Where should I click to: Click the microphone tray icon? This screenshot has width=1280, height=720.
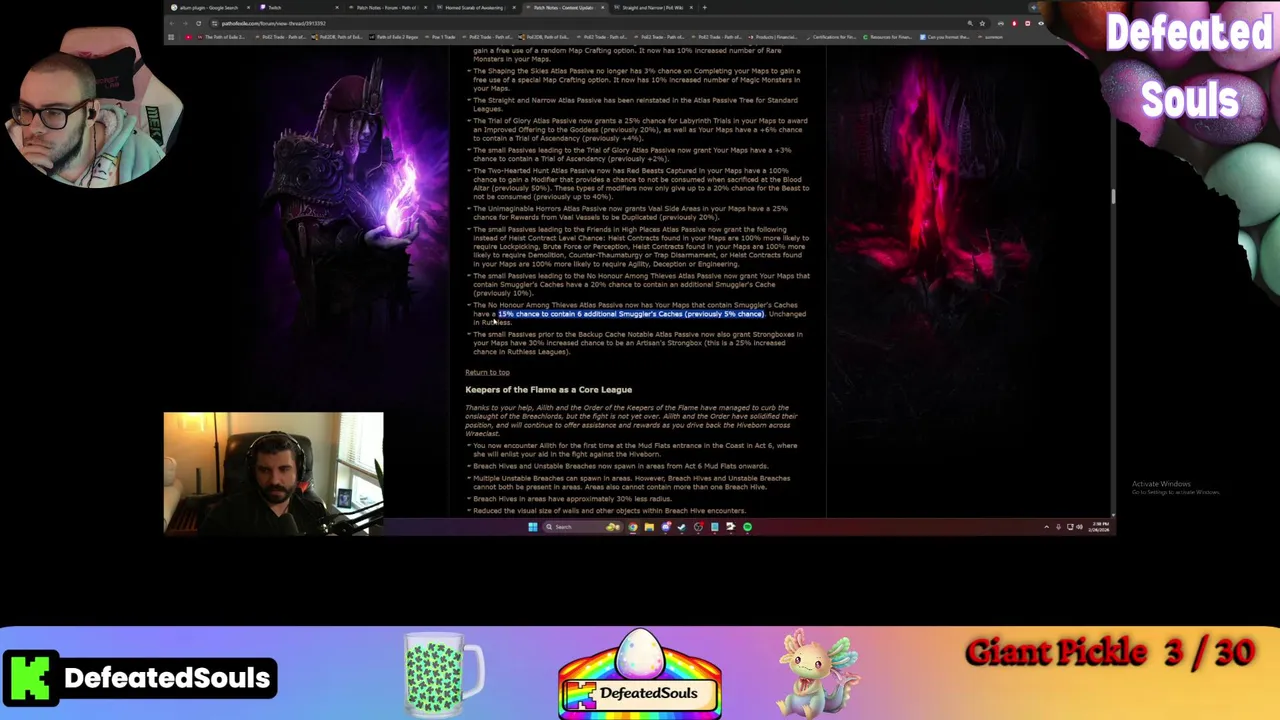tap(1058, 527)
